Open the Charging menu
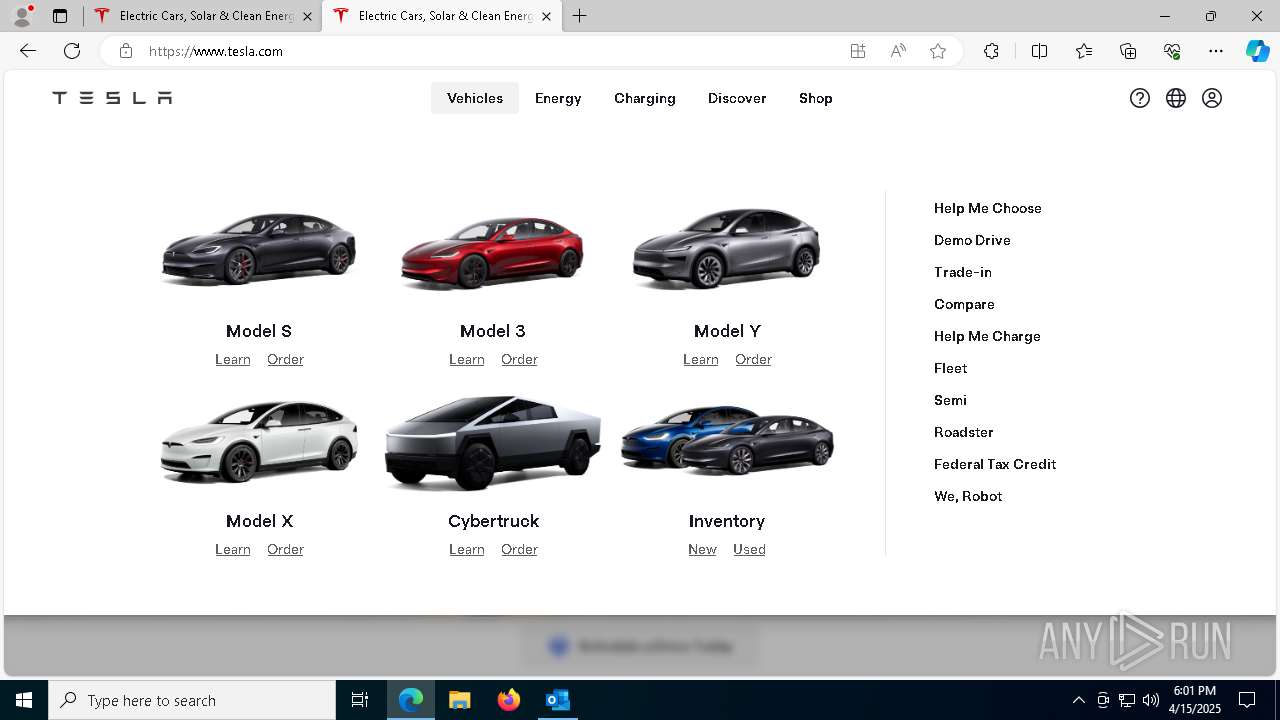This screenshot has height=720, width=1280. pos(645,98)
